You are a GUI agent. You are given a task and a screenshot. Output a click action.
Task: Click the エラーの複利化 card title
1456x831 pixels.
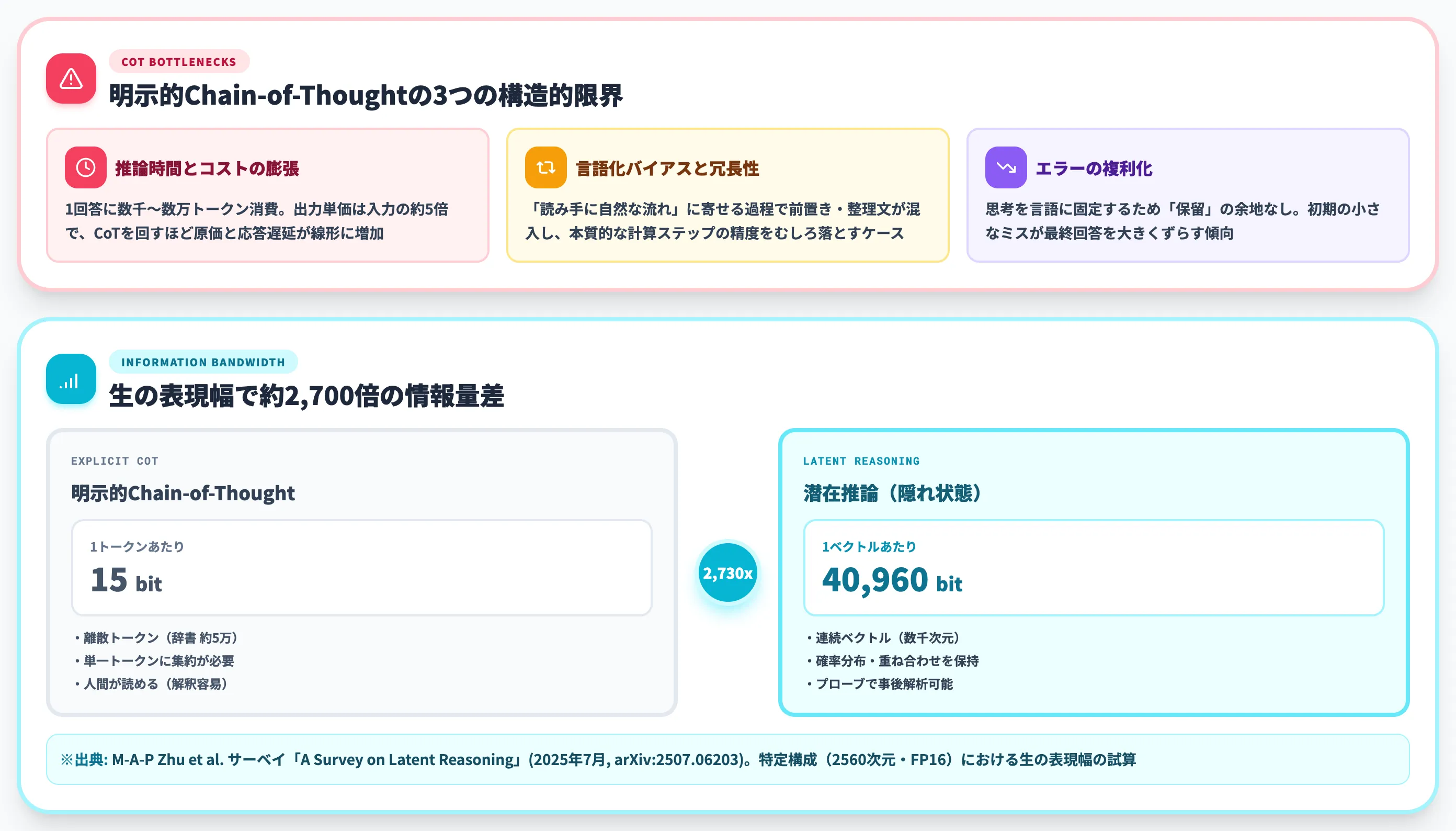(1094, 169)
